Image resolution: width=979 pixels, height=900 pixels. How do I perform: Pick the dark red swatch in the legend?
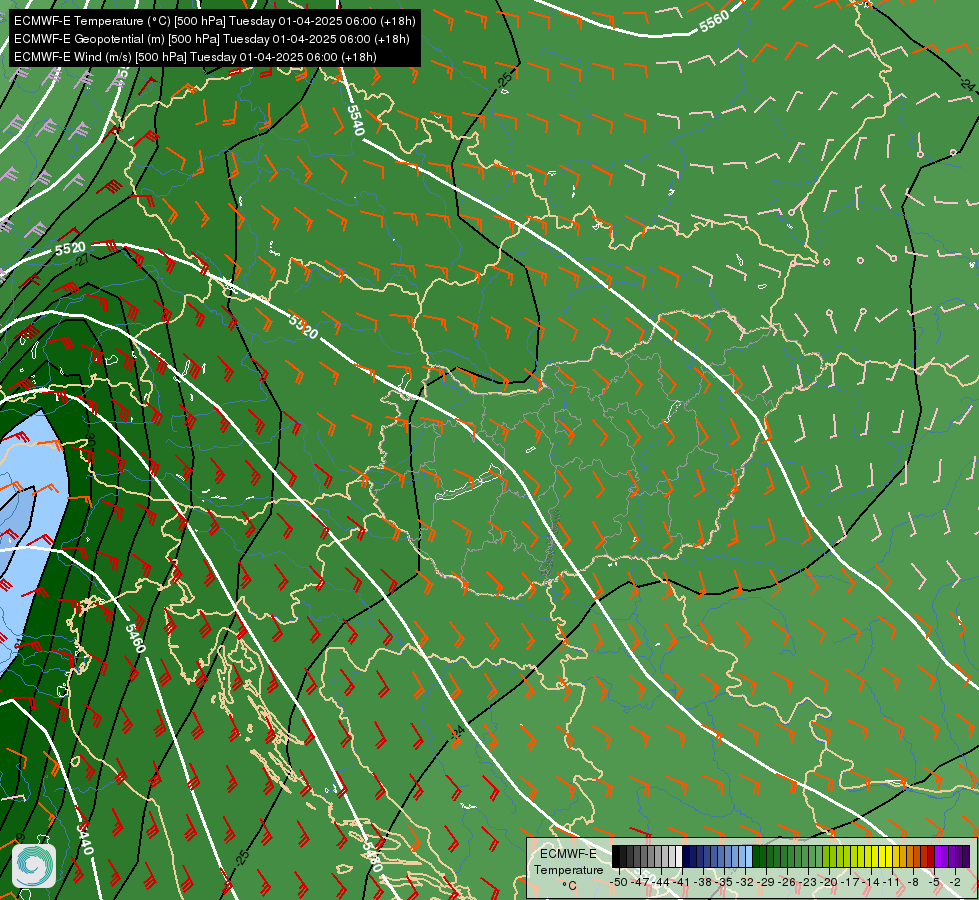click(x=931, y=856)
